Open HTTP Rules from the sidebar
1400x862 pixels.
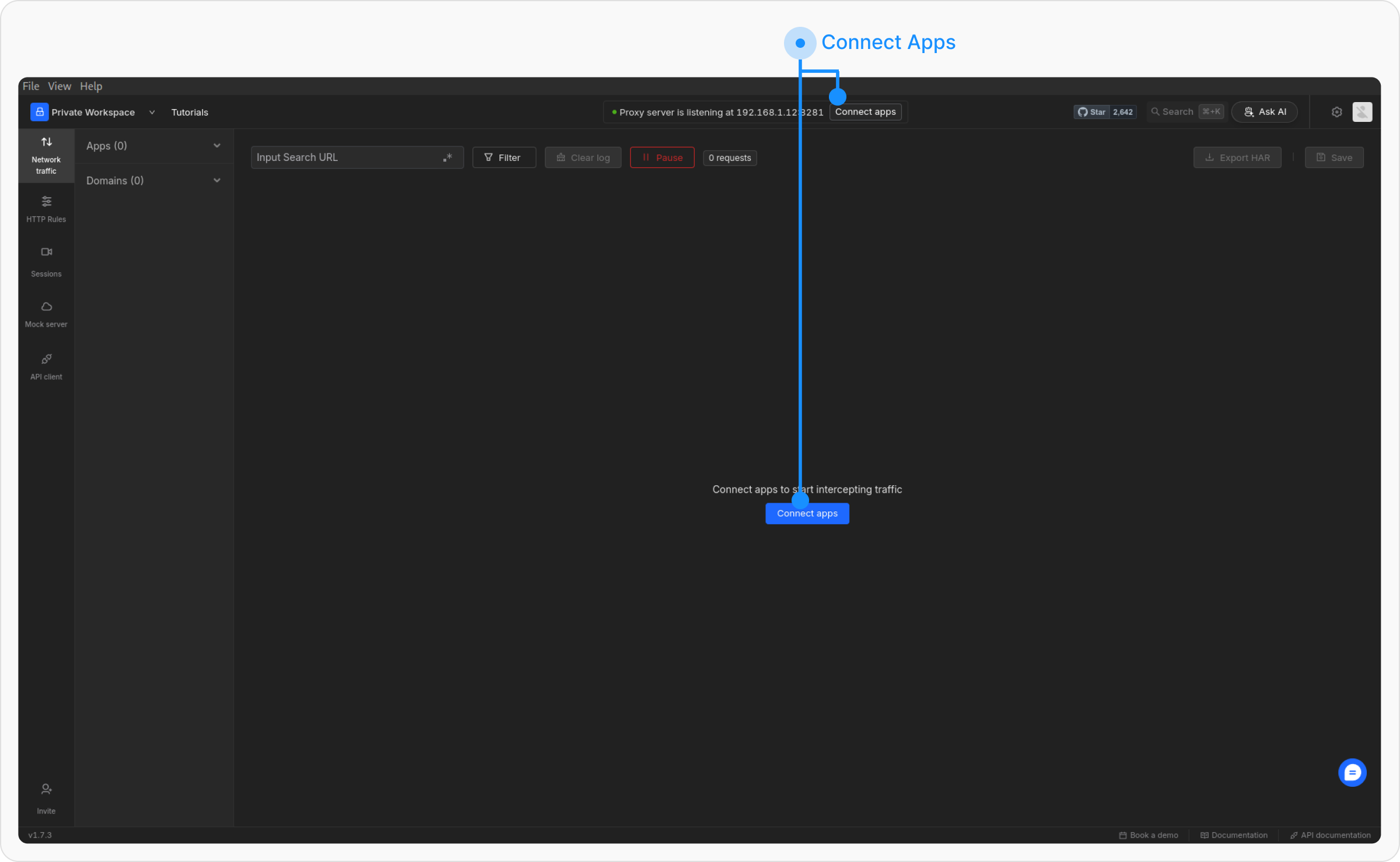pos(46,209)
